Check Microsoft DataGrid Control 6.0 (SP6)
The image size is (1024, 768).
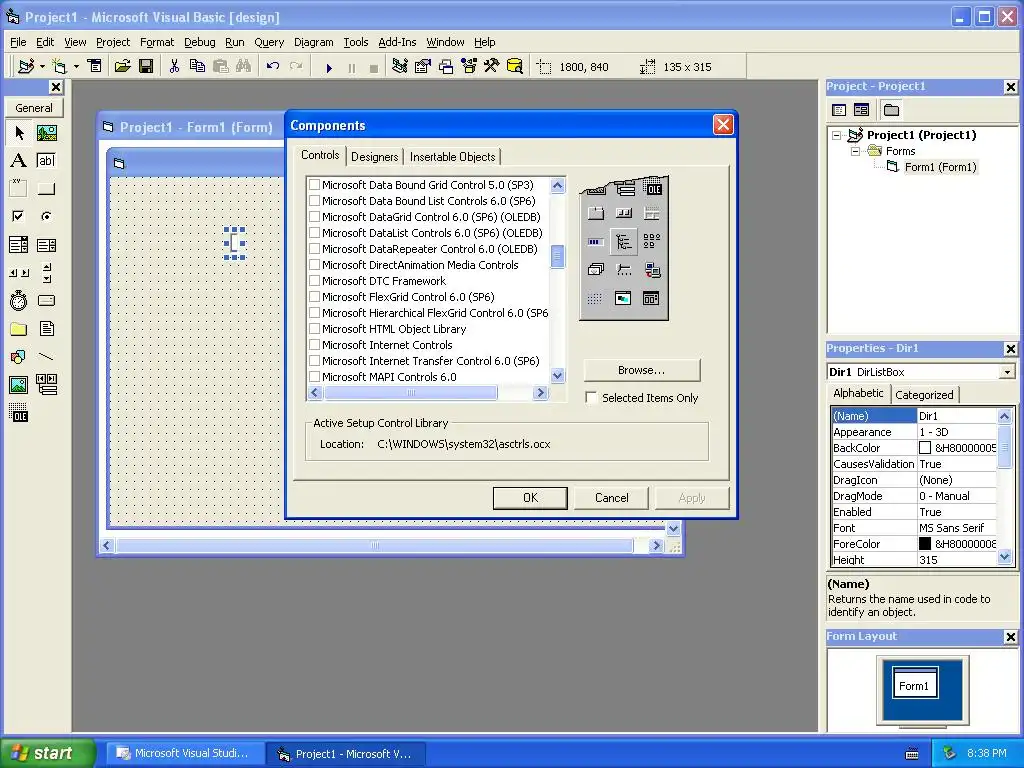click(x=314, y=217)
